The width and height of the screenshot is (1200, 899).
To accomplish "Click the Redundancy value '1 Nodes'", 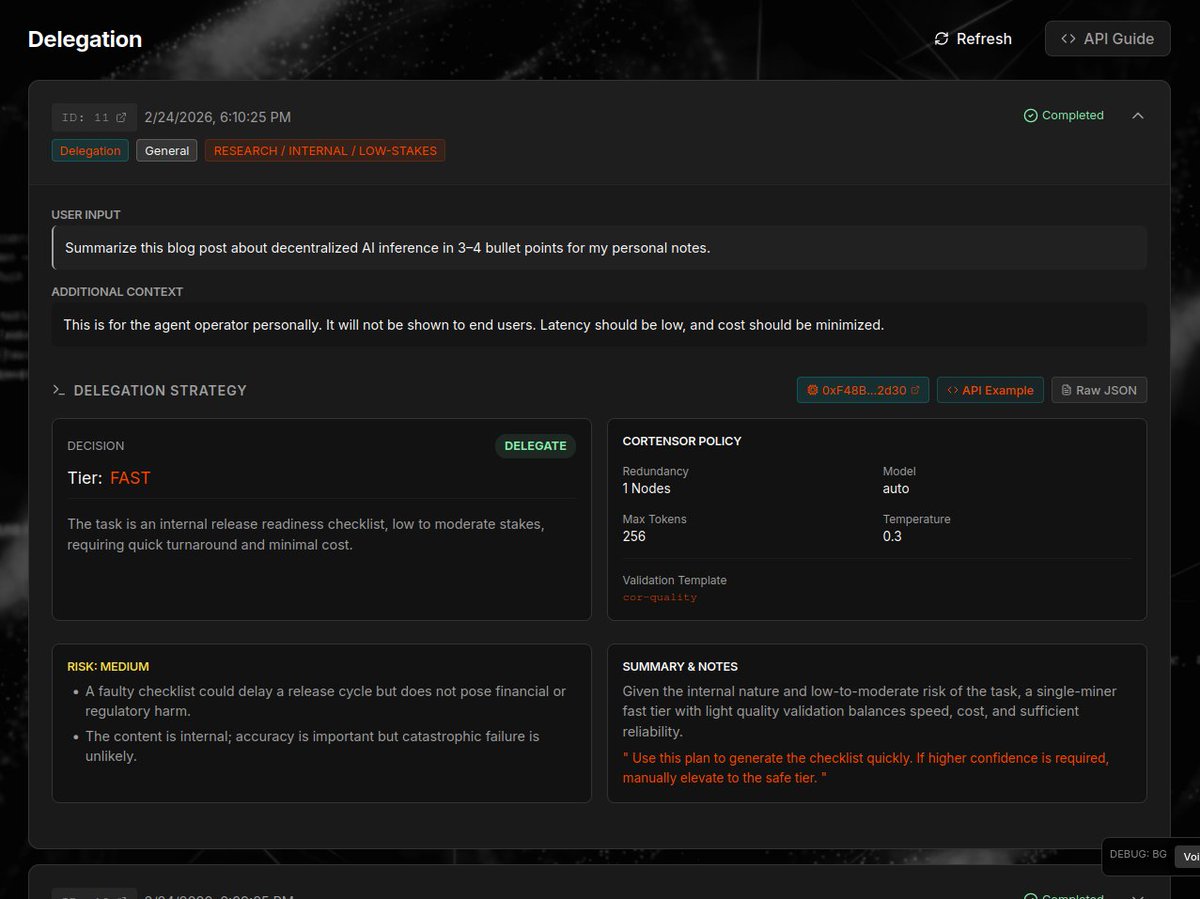I will click(x=646, y=489).
